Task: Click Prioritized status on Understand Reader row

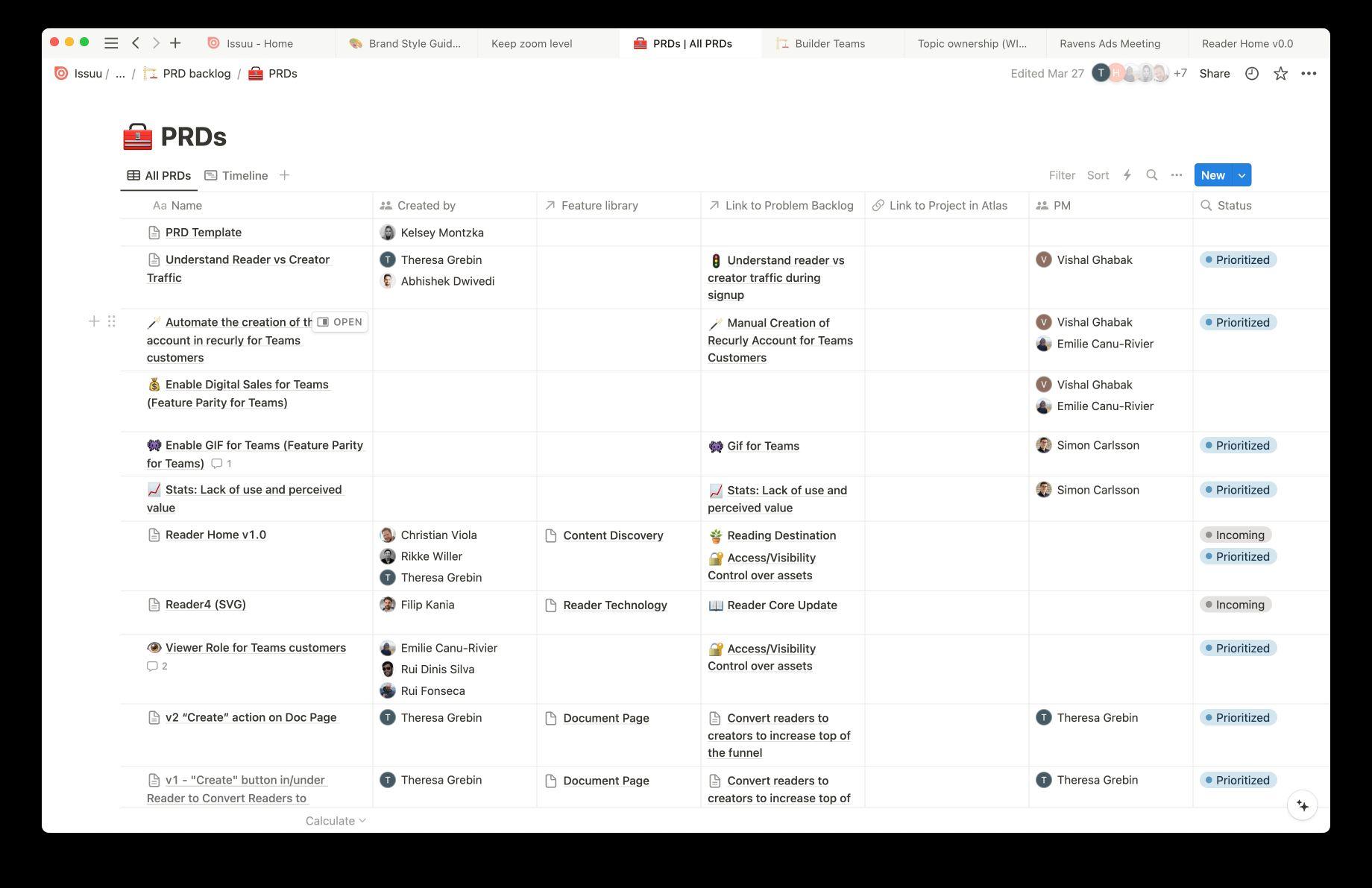Action: (1239, 259)
